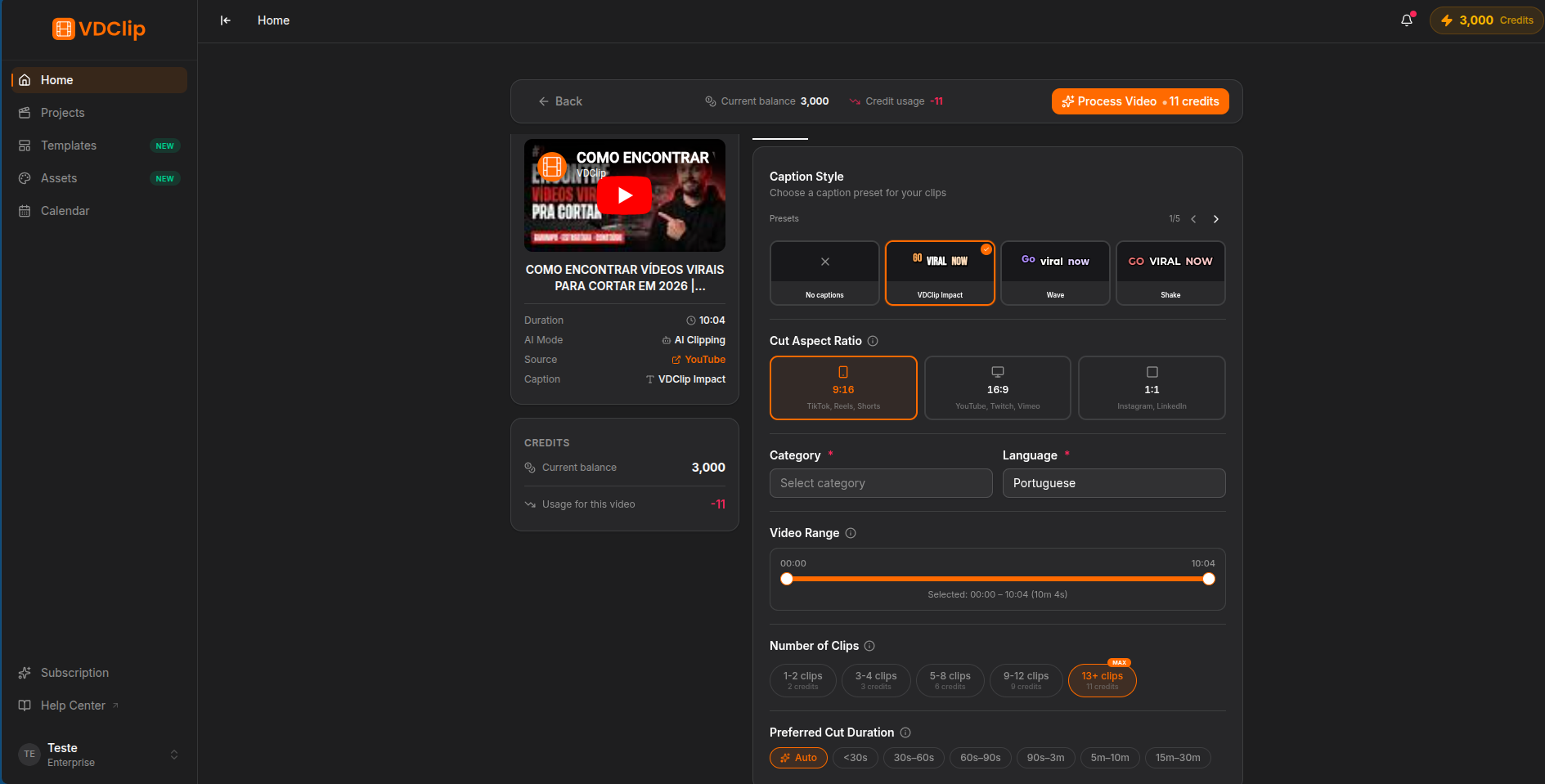Click the Home breadcrumb in header

point(273,20)
